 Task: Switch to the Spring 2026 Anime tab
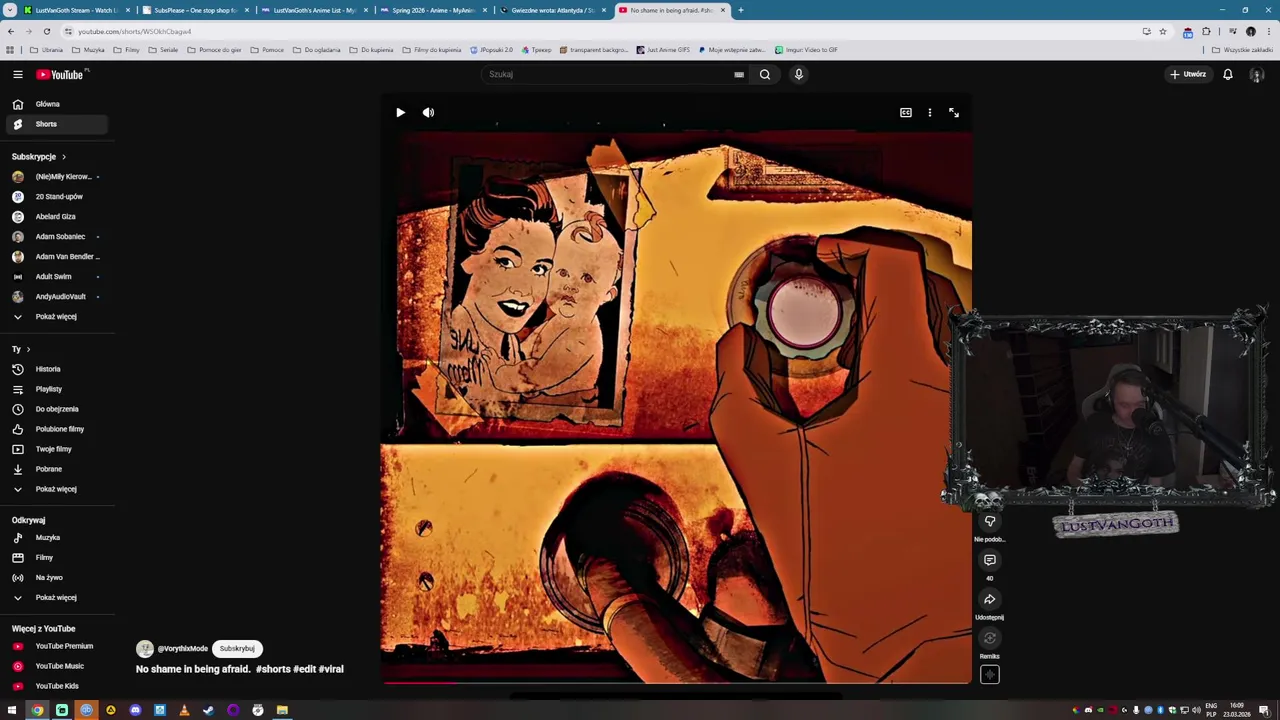pos(432,10)
